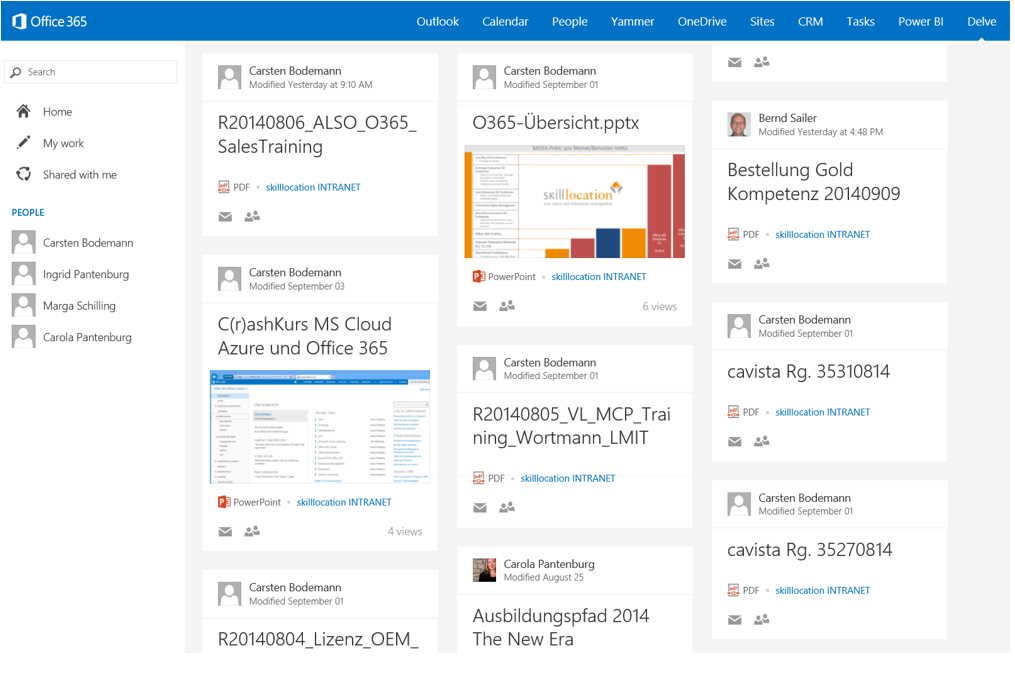Click the mail icon on C(r)ashKurs card
This screenshot has width=1015, height=689.
pyautogui.click(x=225, y=532)
